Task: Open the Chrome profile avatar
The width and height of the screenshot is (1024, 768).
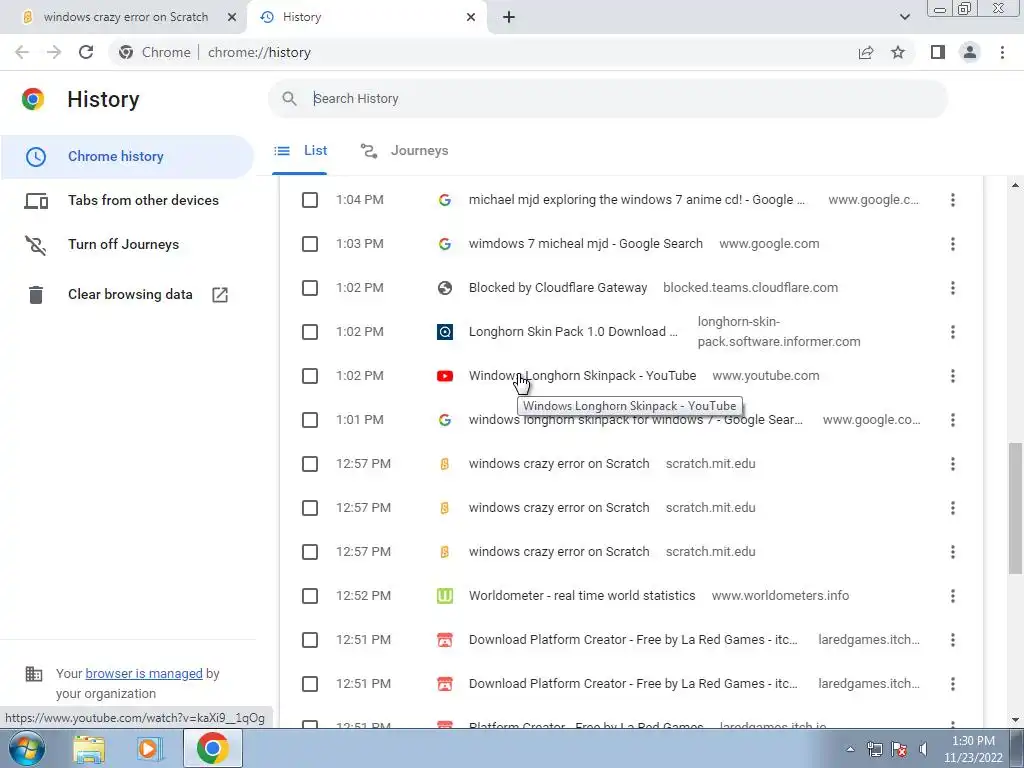Action: coord(970,52)
